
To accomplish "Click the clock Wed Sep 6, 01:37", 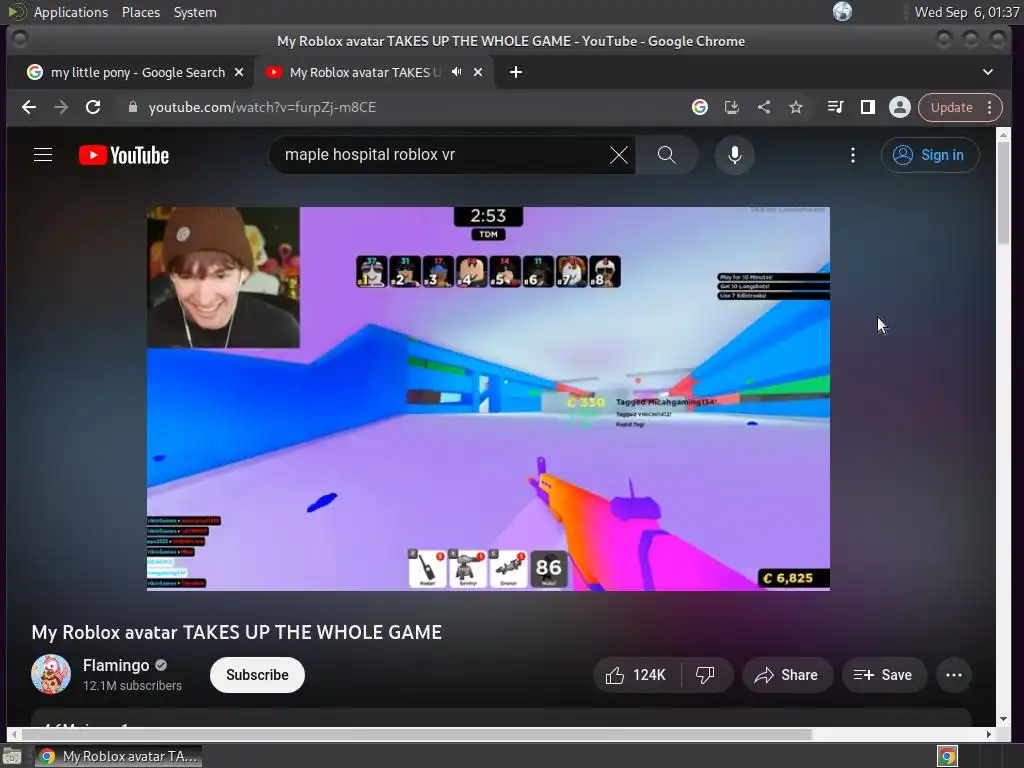I will tap(967, 12).
